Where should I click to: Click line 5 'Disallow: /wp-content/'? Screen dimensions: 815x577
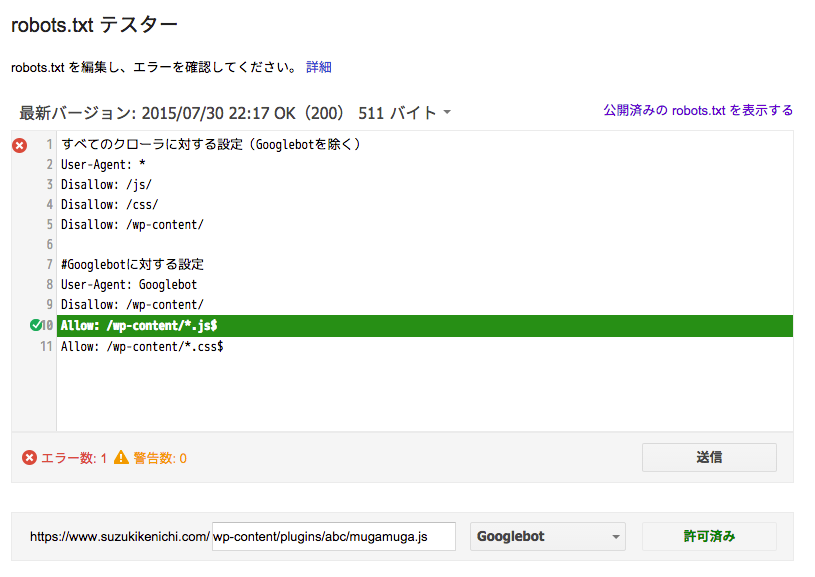(132, 225)
